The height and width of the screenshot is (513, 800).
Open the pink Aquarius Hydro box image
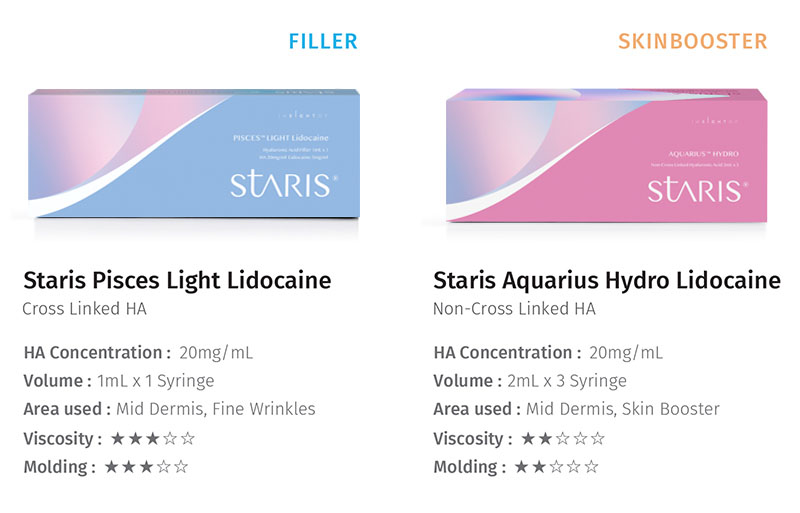[607, 155]
